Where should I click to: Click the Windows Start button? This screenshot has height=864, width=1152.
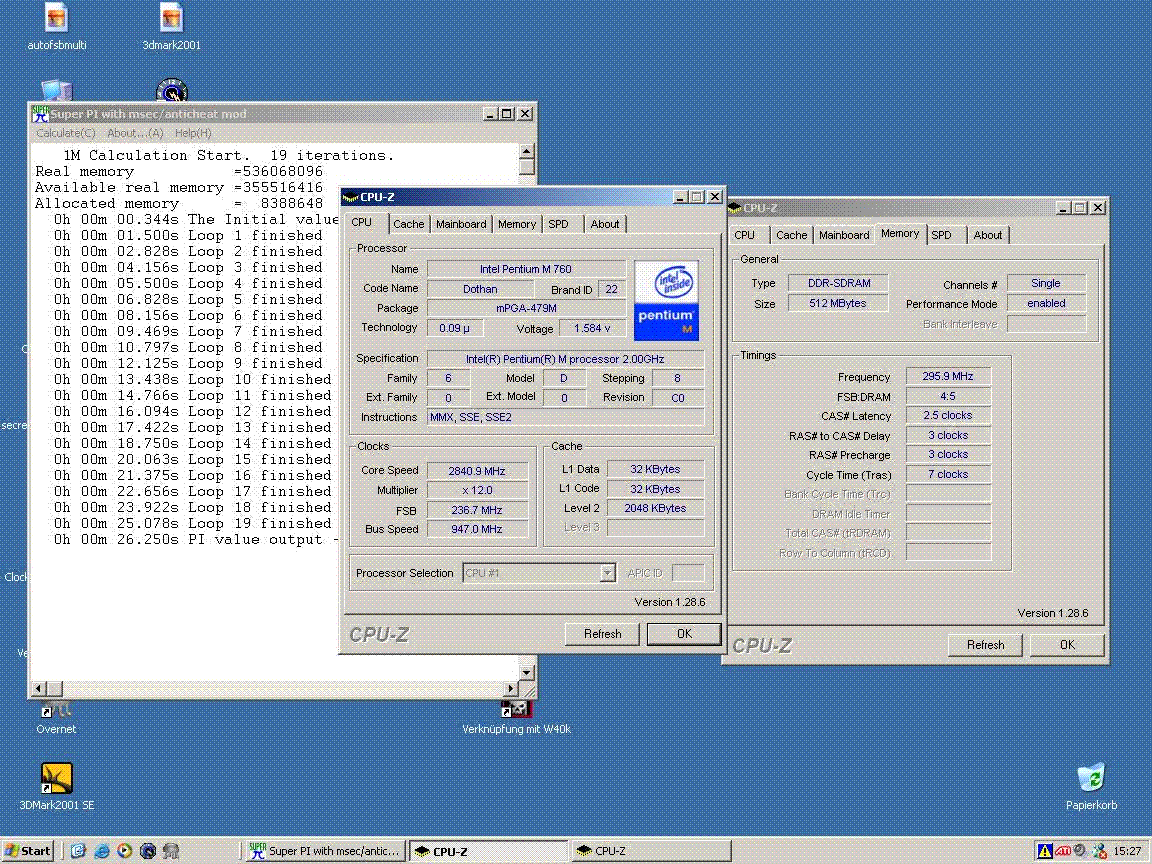28,851
